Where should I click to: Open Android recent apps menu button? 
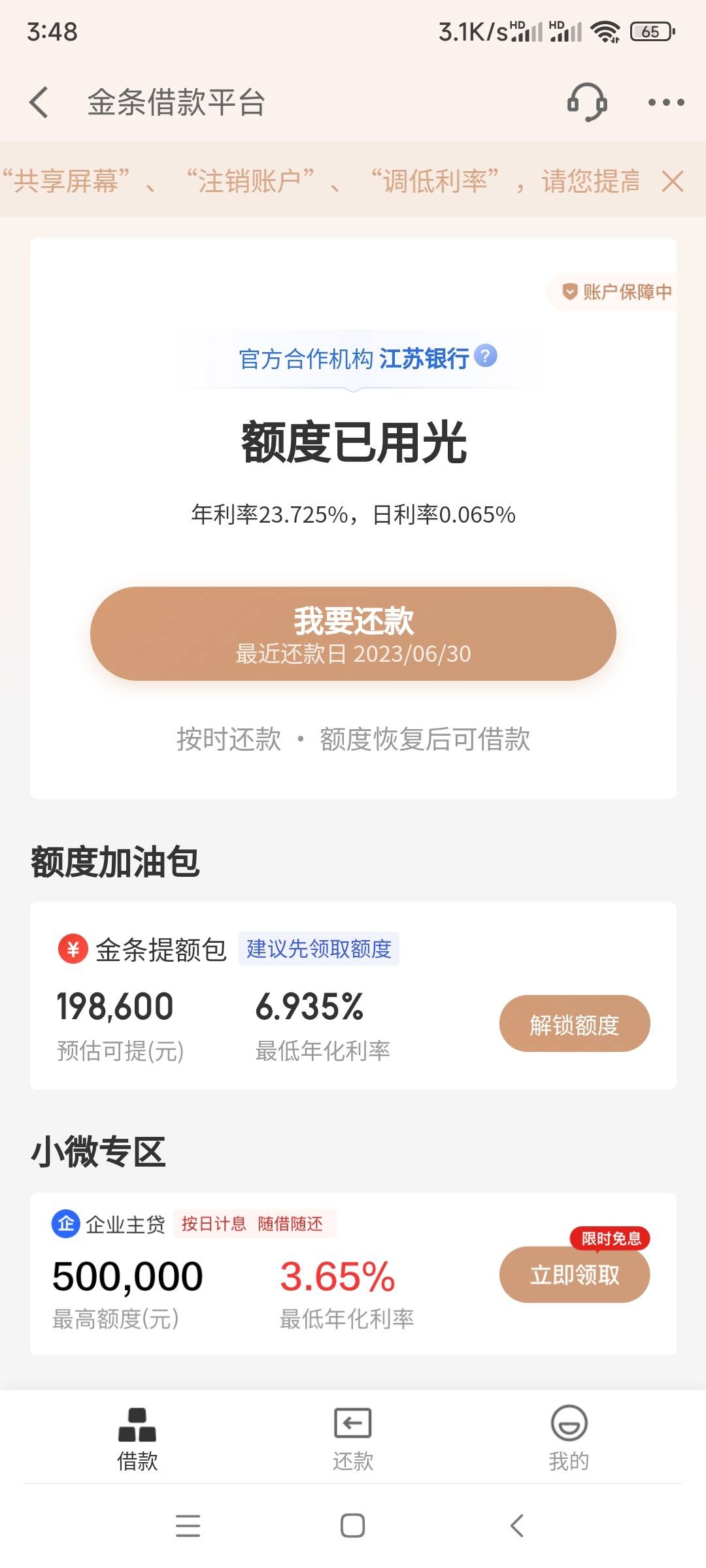tap(188, 1526)
